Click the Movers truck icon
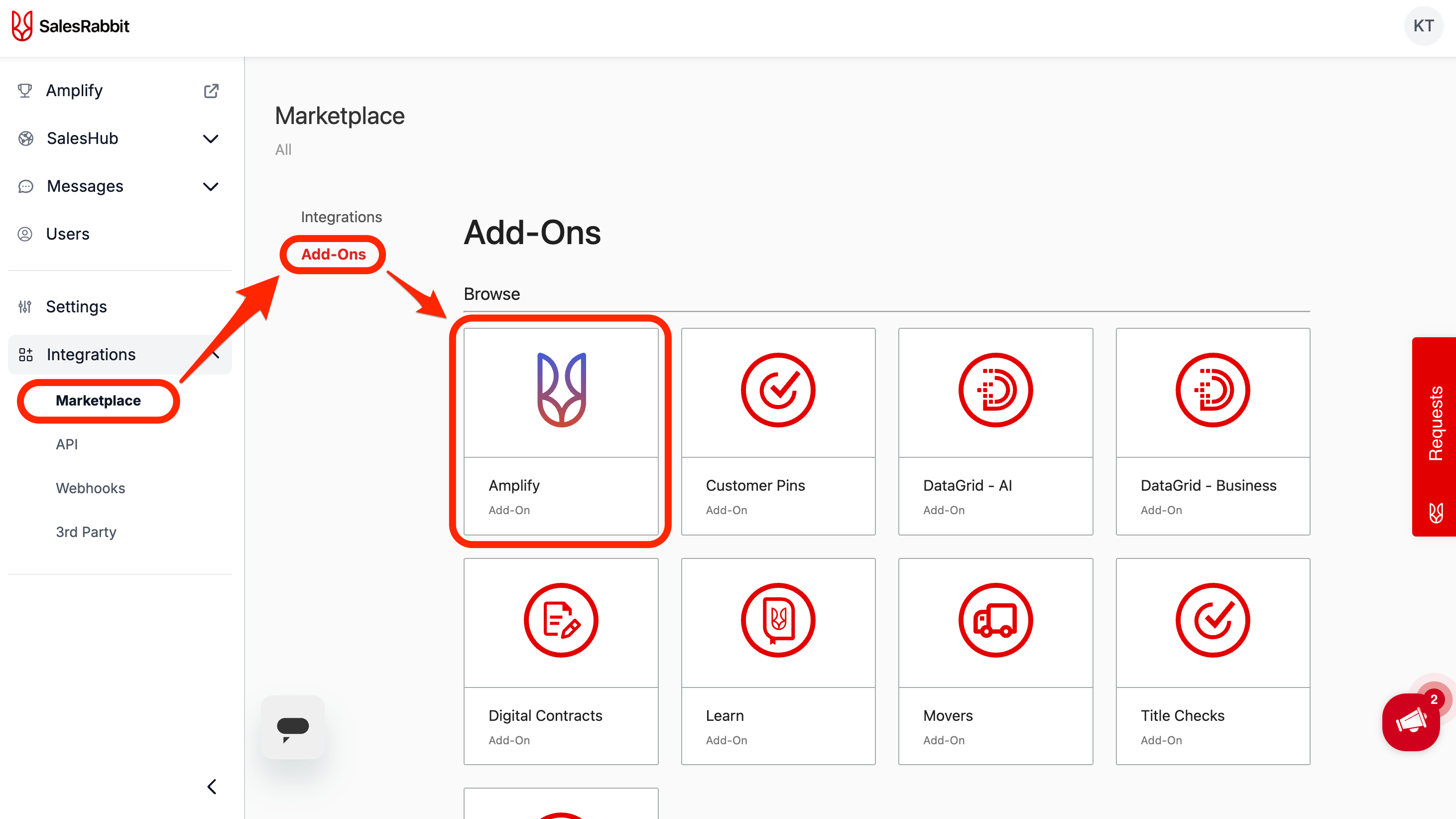Image resolution: width=1456 pixels, height=819 pixels. 995,620
